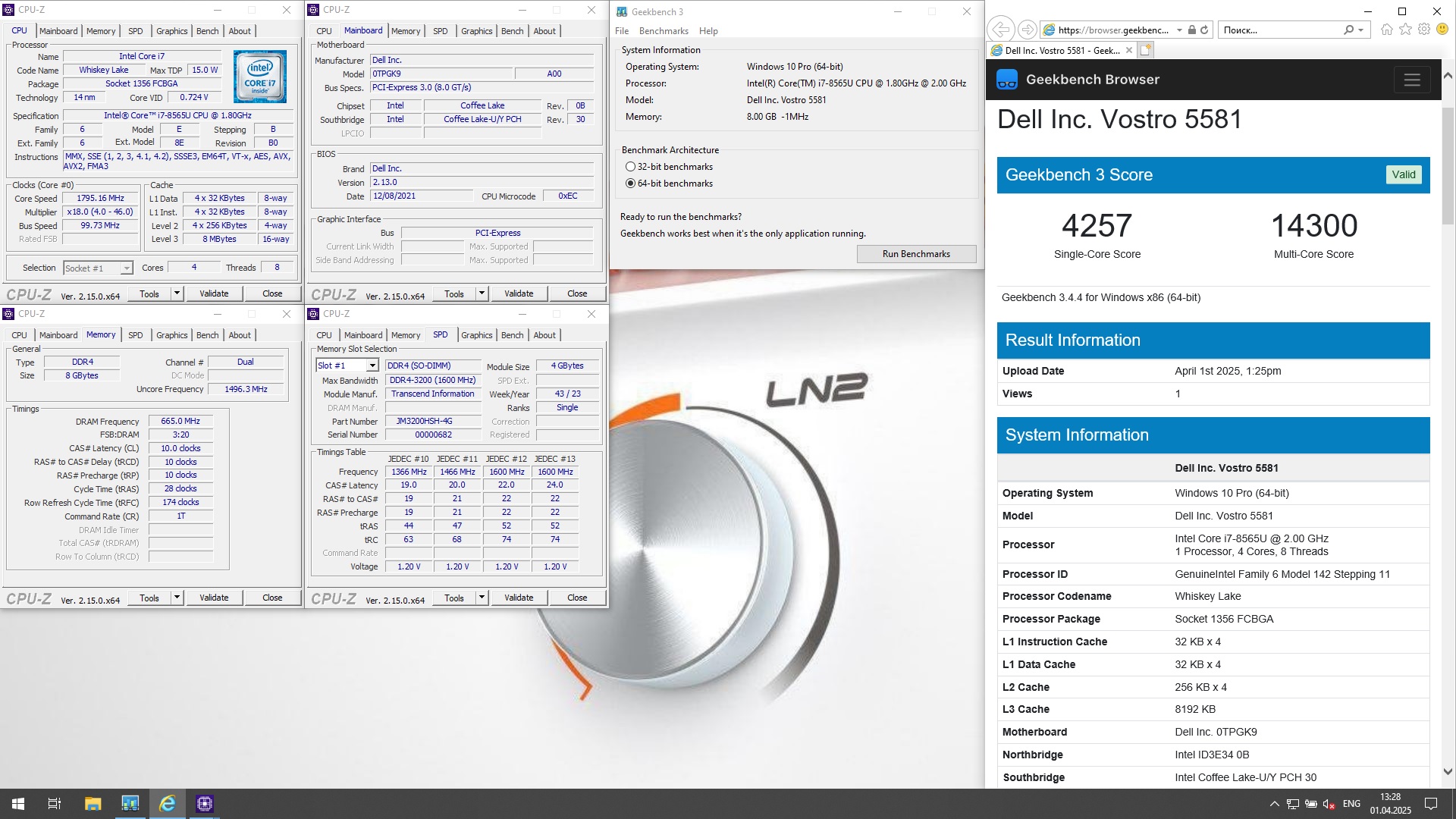This screenshot has width=1456, height=819.
Task: Open the Socket #1 selection dropdown
Action: coord(127,268)
